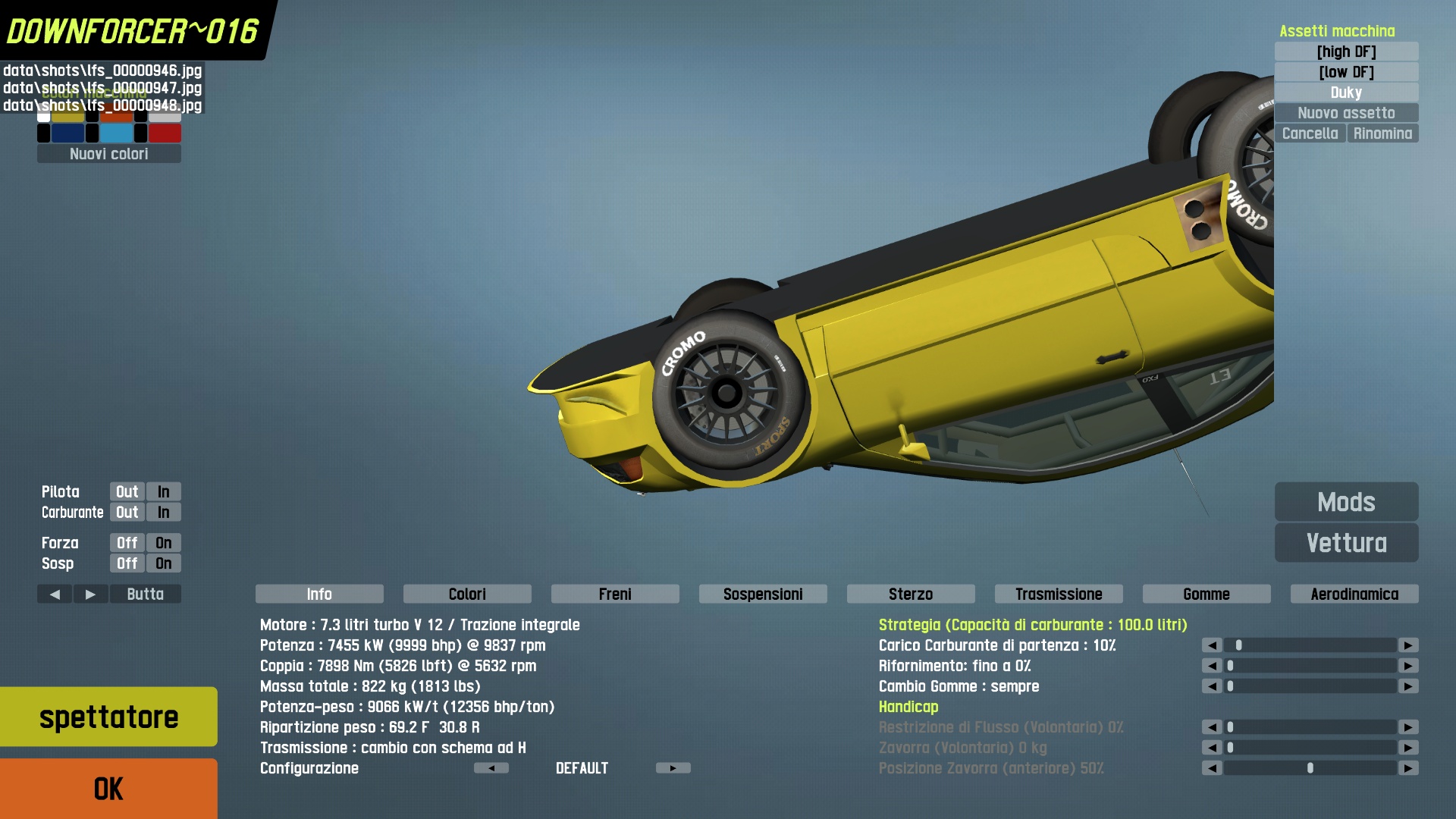
Task: Set Carburante to Out
Action: coord(127,513)
